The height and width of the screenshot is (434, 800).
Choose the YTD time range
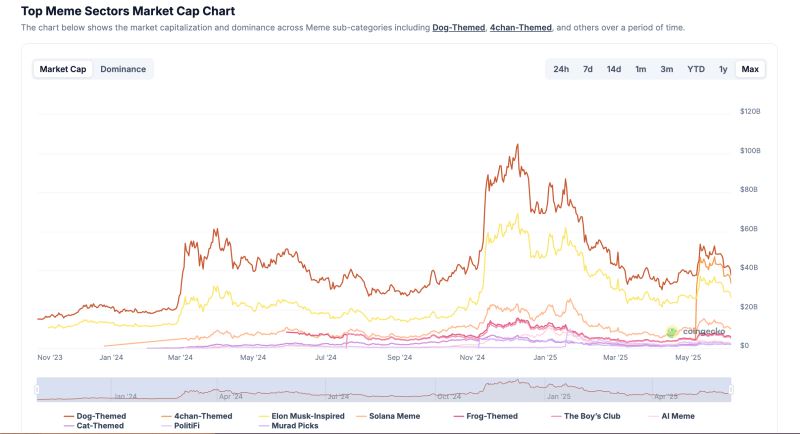(x=695, y=69)
